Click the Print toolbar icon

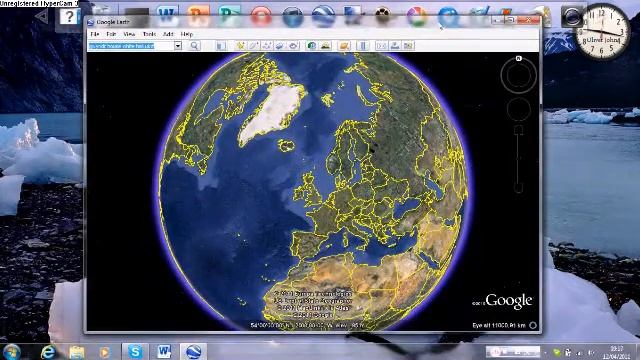[395, 46]
